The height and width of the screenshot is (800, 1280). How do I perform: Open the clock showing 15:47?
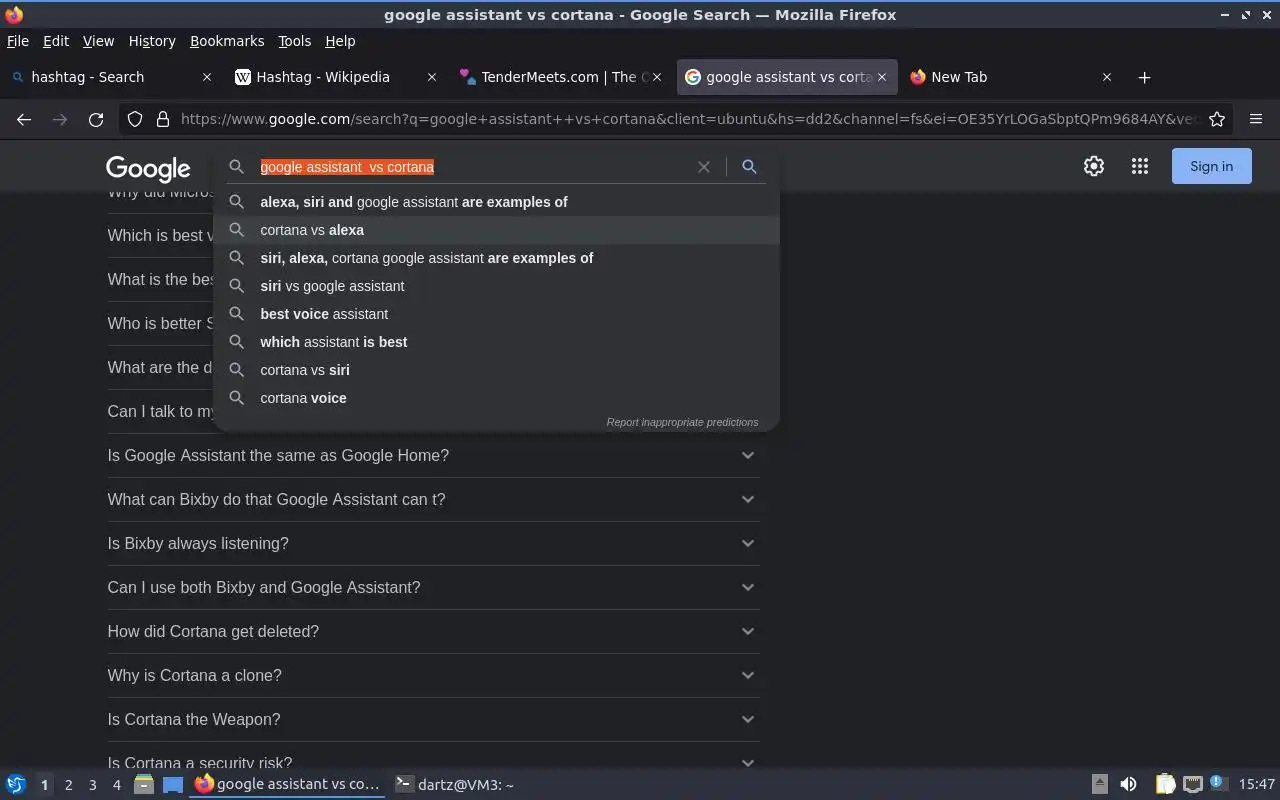pyautogui.click(x=1257, y=785)
